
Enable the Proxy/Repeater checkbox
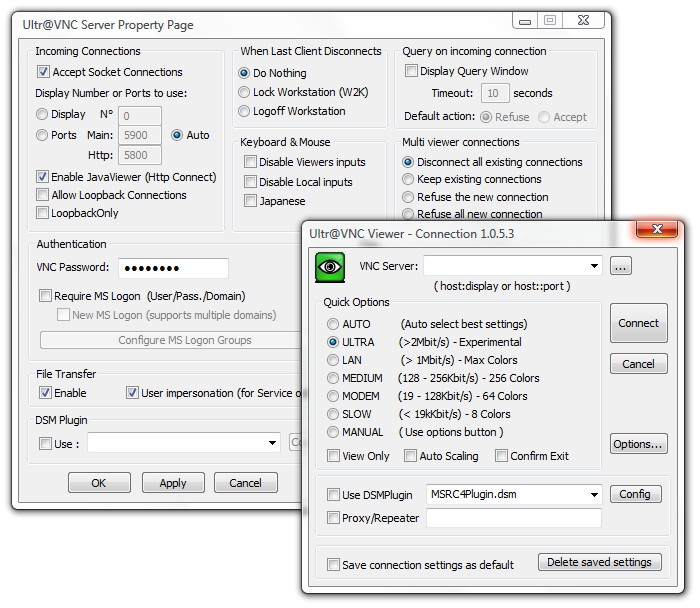[x=333, y=518]
